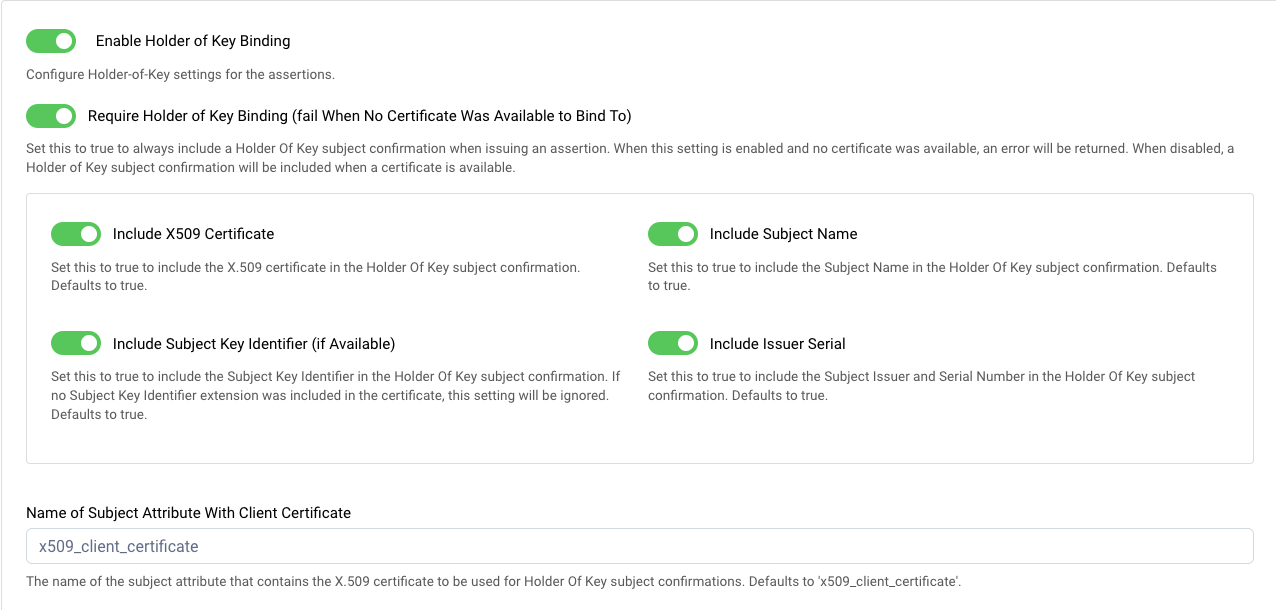Click the help text below the certificate attribute field
The image size is (1276, 610).
point(493,582)
